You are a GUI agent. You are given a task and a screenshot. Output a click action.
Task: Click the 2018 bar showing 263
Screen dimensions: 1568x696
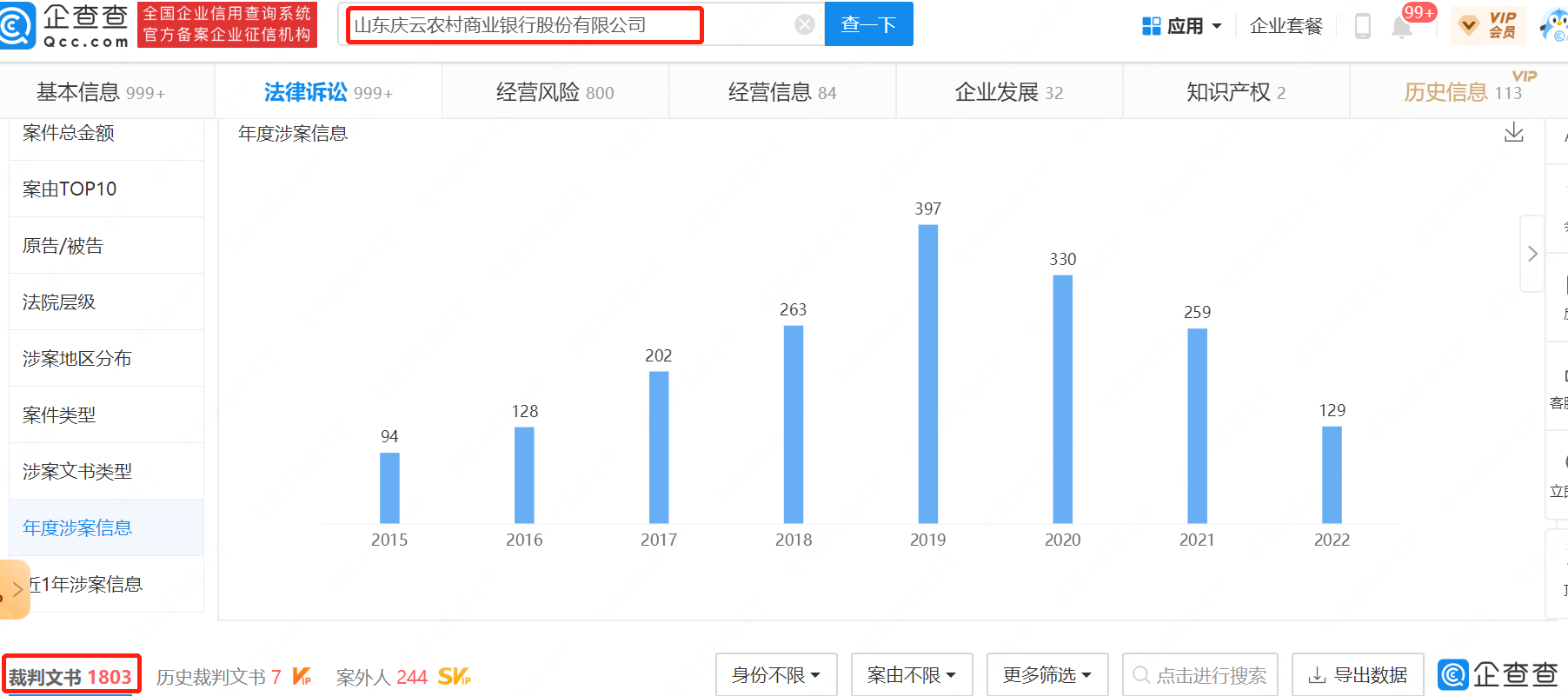pyautogui.click(x=794, y=424)
